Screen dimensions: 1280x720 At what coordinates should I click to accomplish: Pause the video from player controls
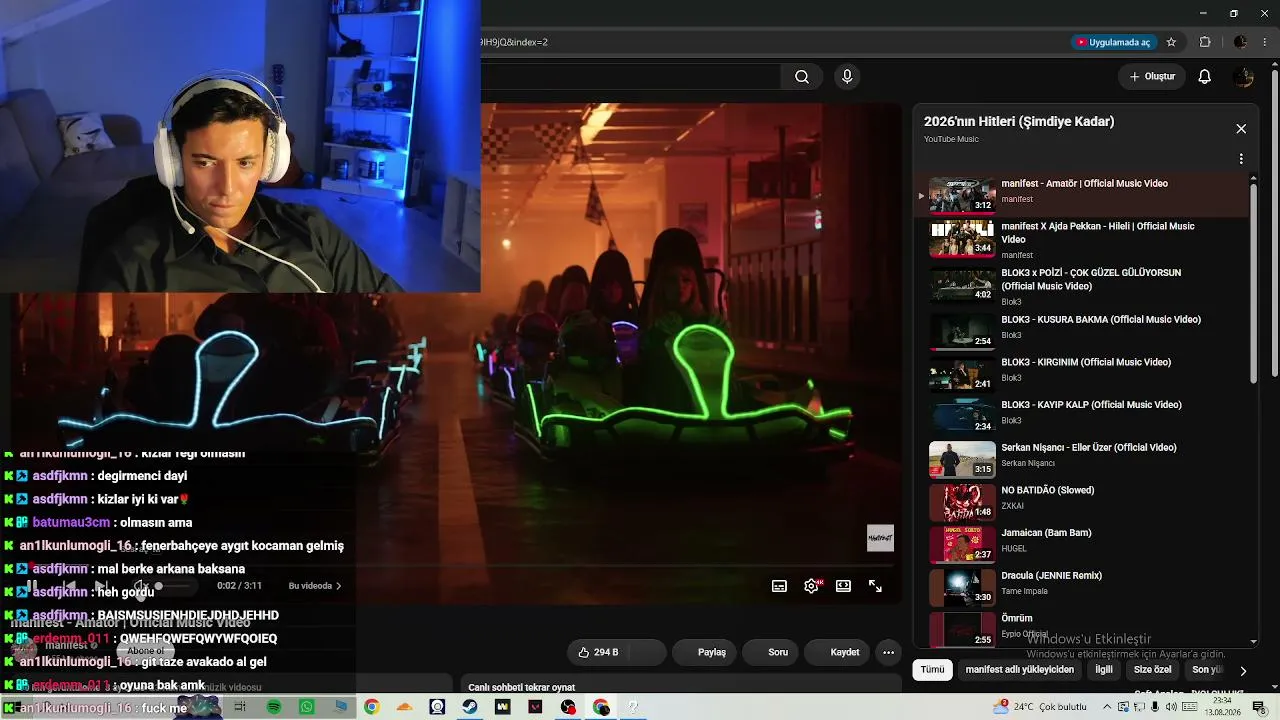31,586
